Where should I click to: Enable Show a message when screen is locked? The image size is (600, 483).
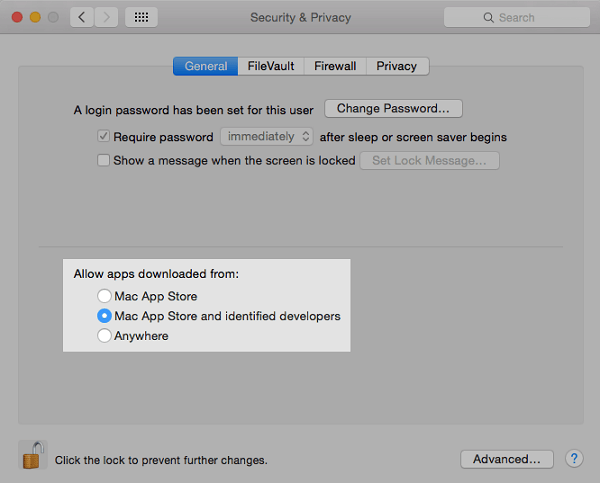[x=103, y=160]
